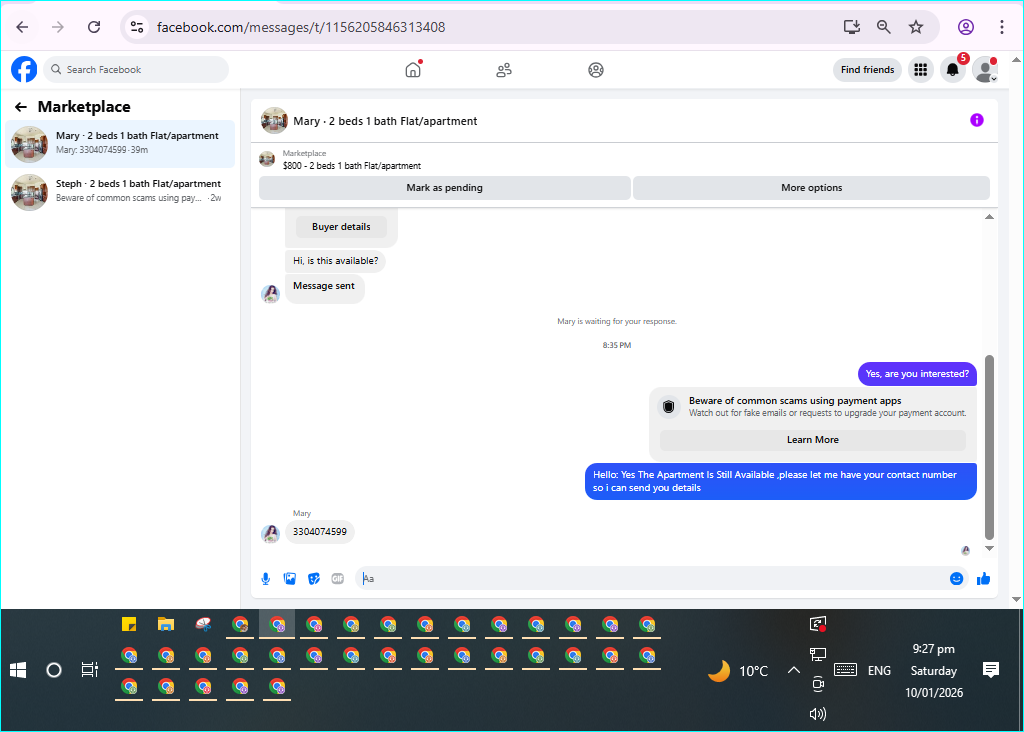The width and height of the screenshot is (1024, 732).
Task: Attach a file with the photo icon
Action: coord(290,579)
